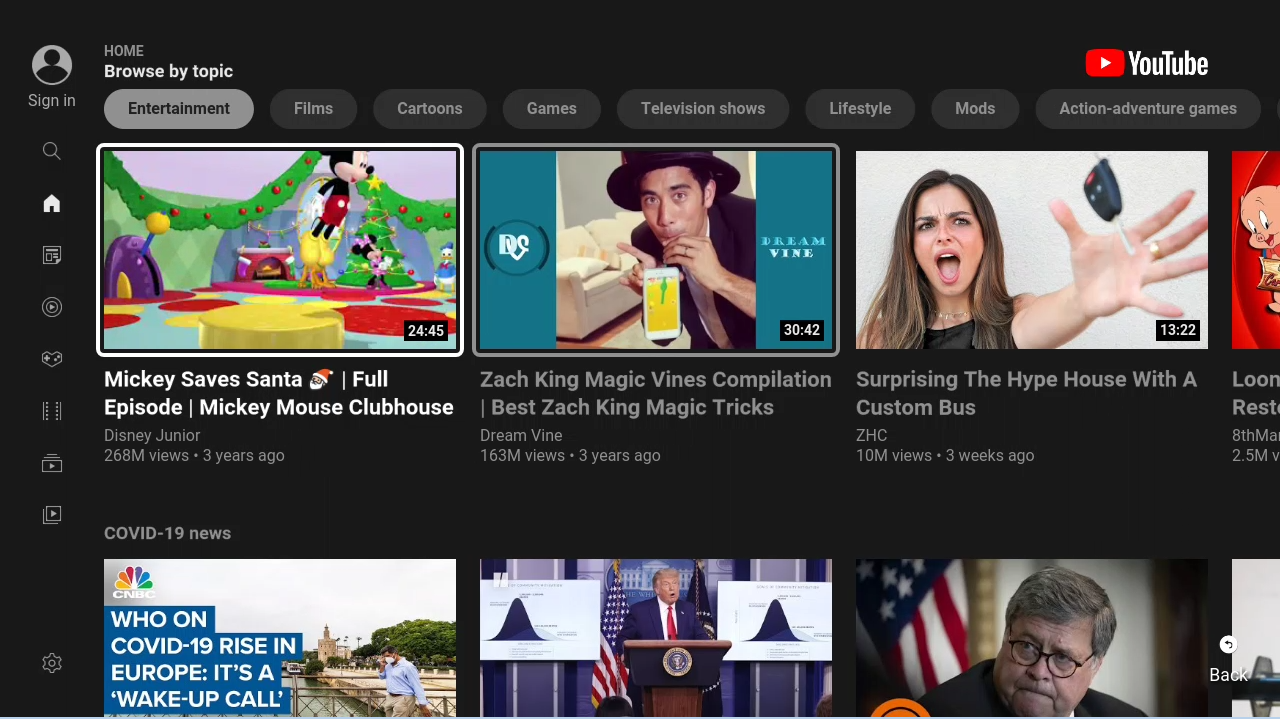Play the Mickey Saves Santa video
1280x719 pixels.
click(x=280, y=250)
